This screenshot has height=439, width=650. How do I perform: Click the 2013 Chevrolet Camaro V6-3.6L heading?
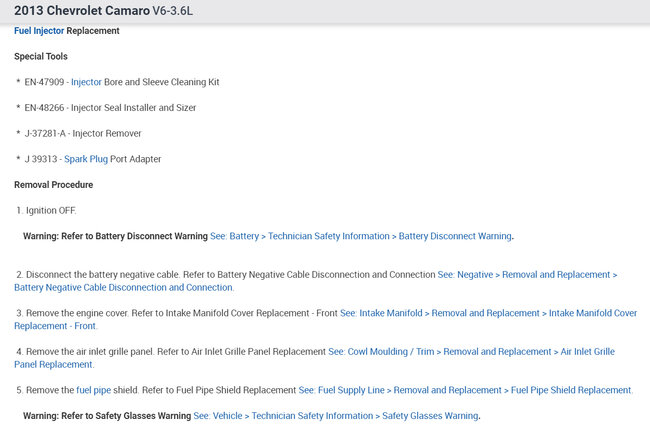pyautogui.click(x=103, y=10)
